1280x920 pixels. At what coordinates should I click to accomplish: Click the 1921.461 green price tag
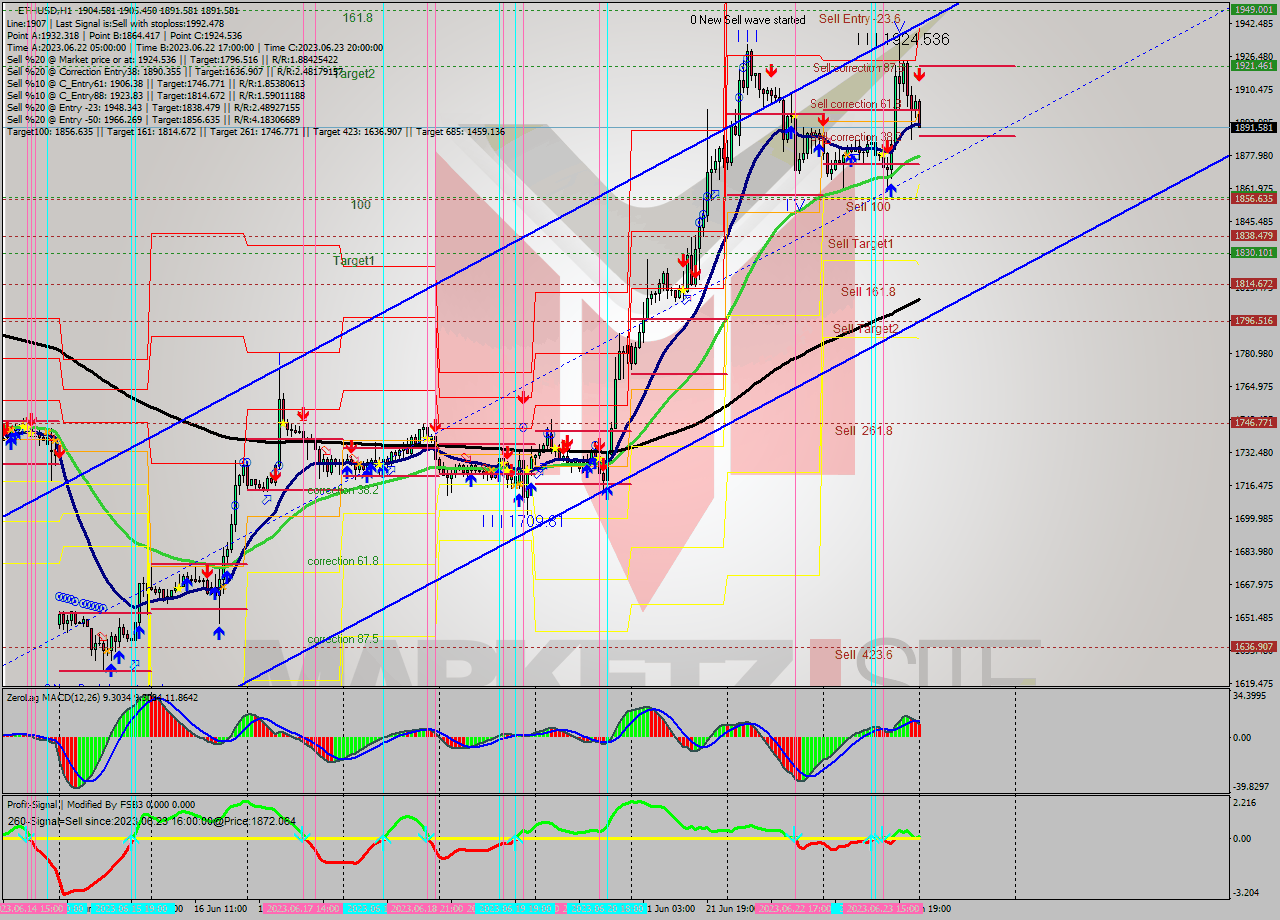point(1254,65)
